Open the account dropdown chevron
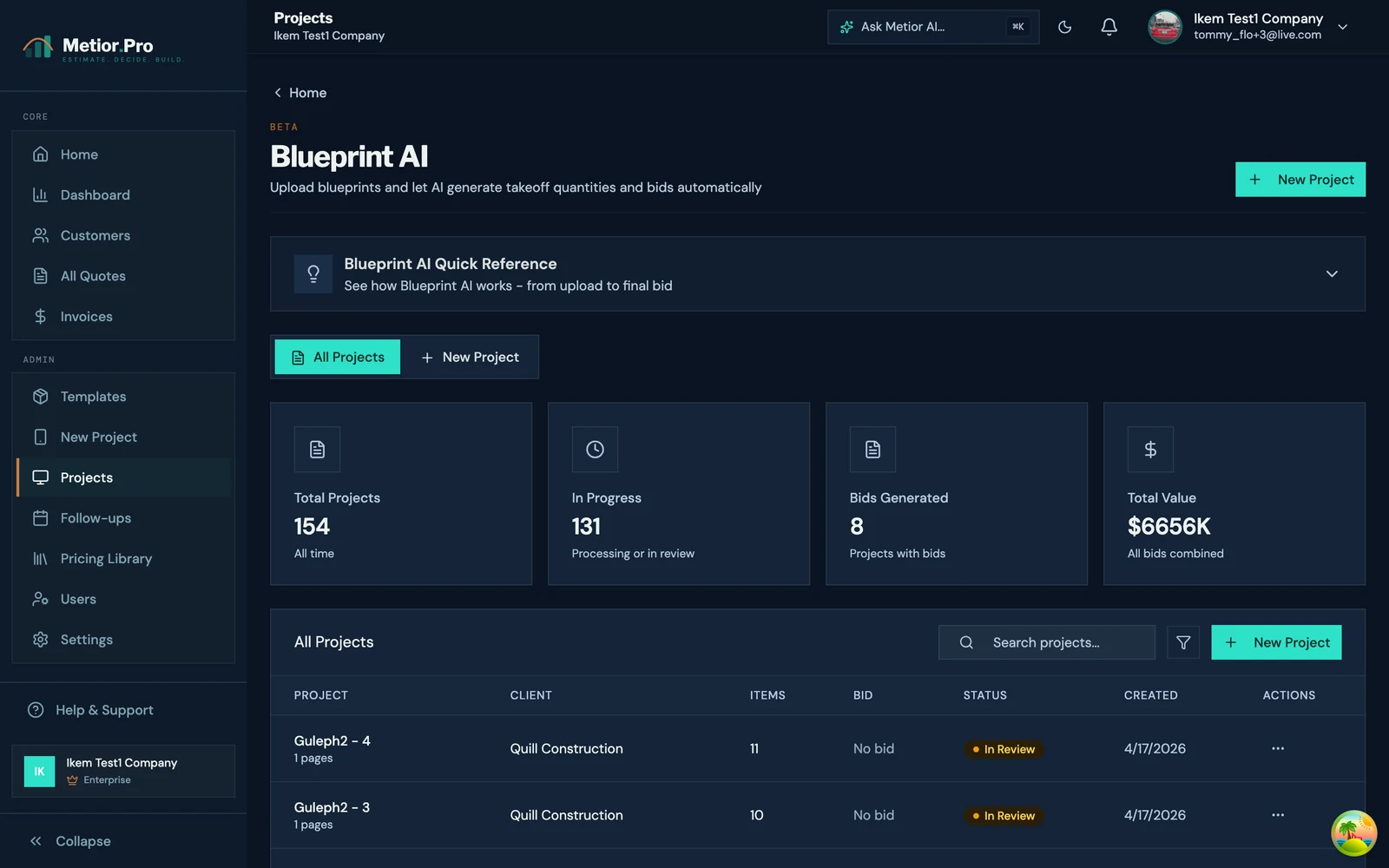The height and width of the screenshot is (868, 1389). point(1343,27)
